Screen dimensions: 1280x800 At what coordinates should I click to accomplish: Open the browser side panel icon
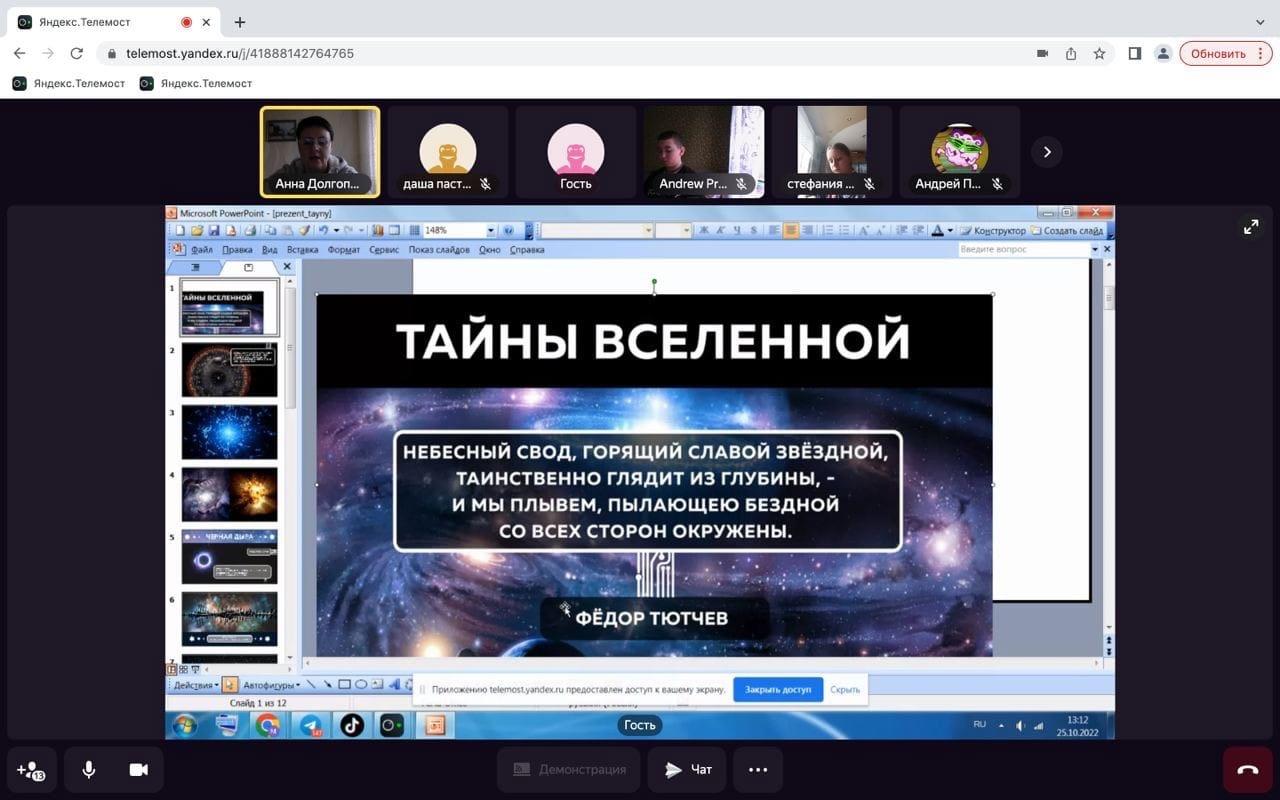pos(1134,54)
